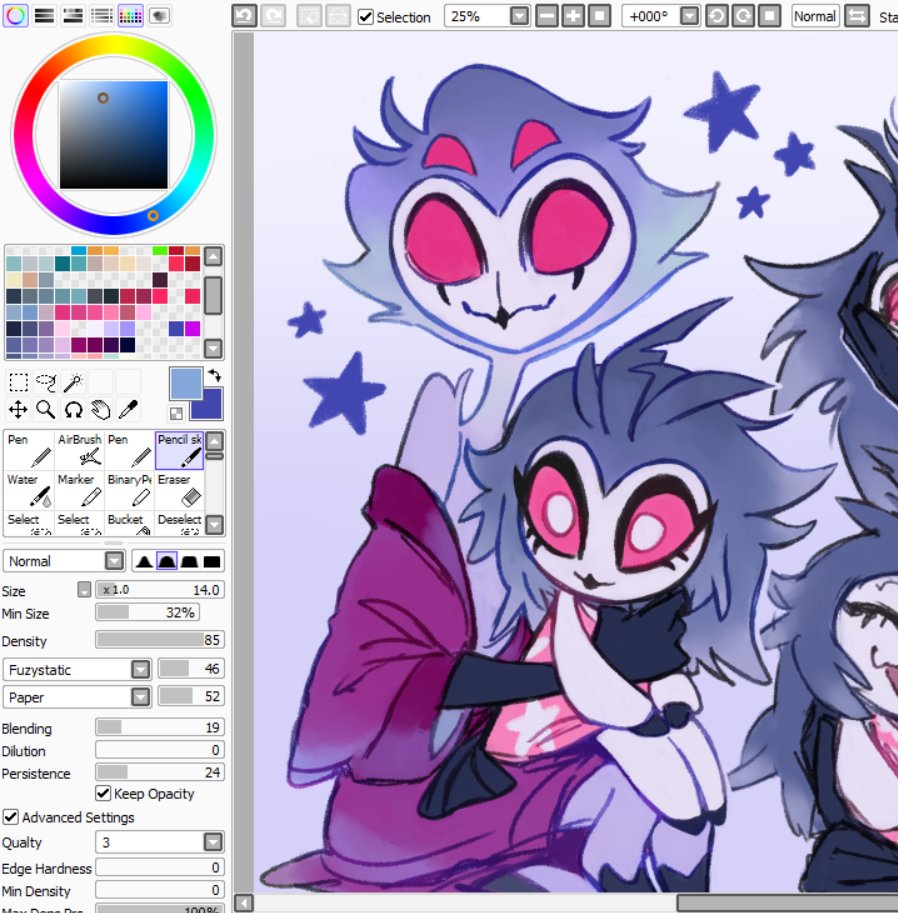Adjust the Blending slider
Screen dimensions: 898x913
coord(160,727)
